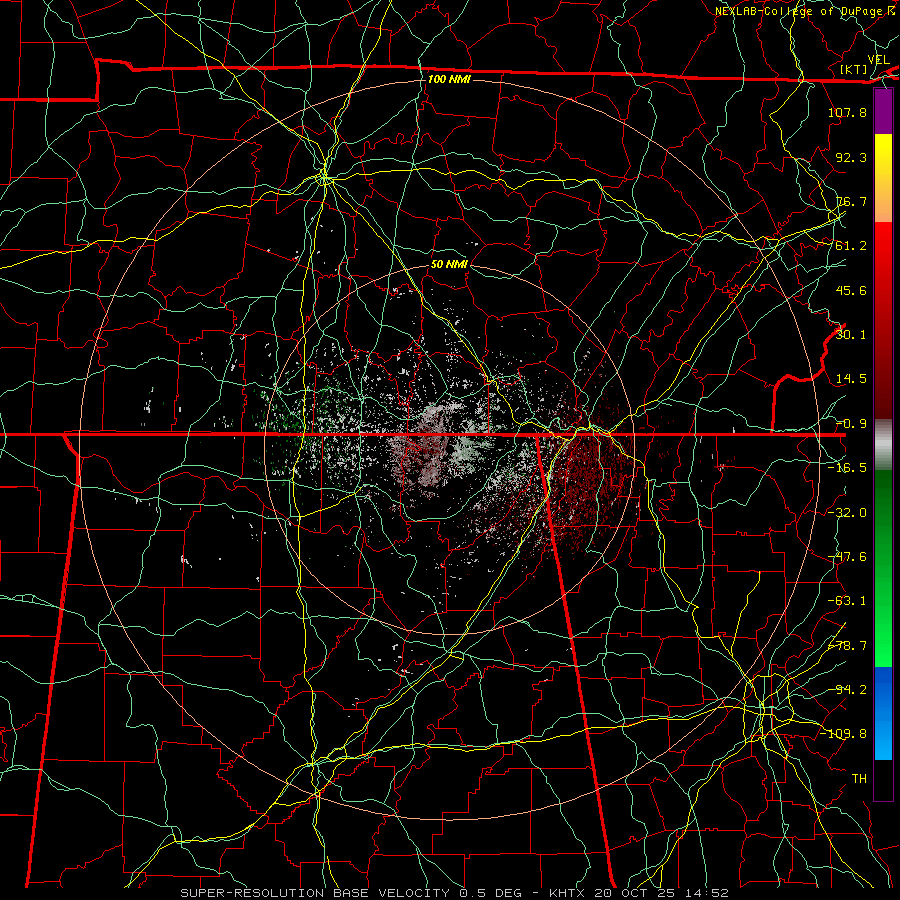Viewport: 900px width, 900px height.
Task: Click the -16.5 legend value
Action: [847, 468]
